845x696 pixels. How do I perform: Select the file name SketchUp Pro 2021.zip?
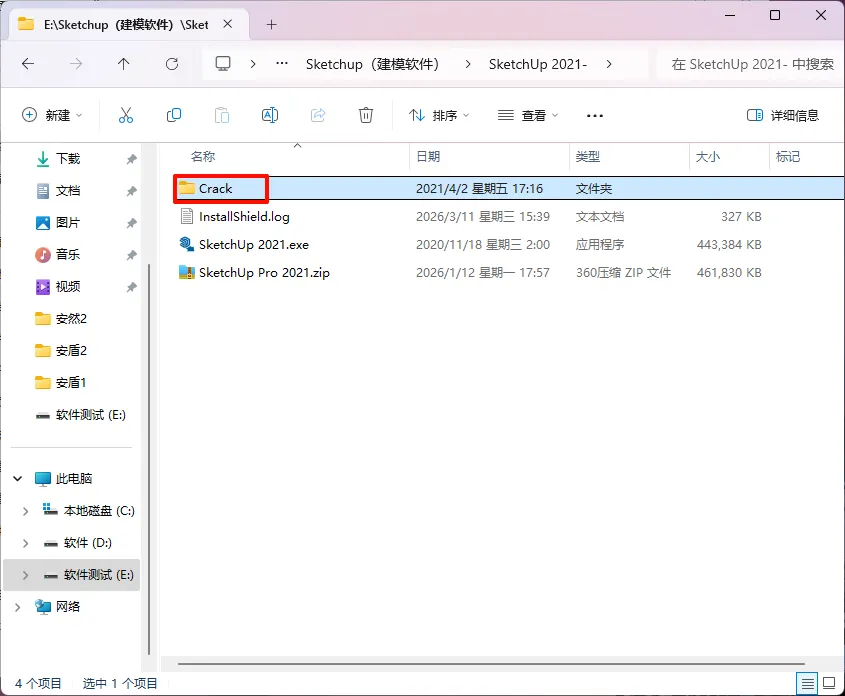click(264, 272)
